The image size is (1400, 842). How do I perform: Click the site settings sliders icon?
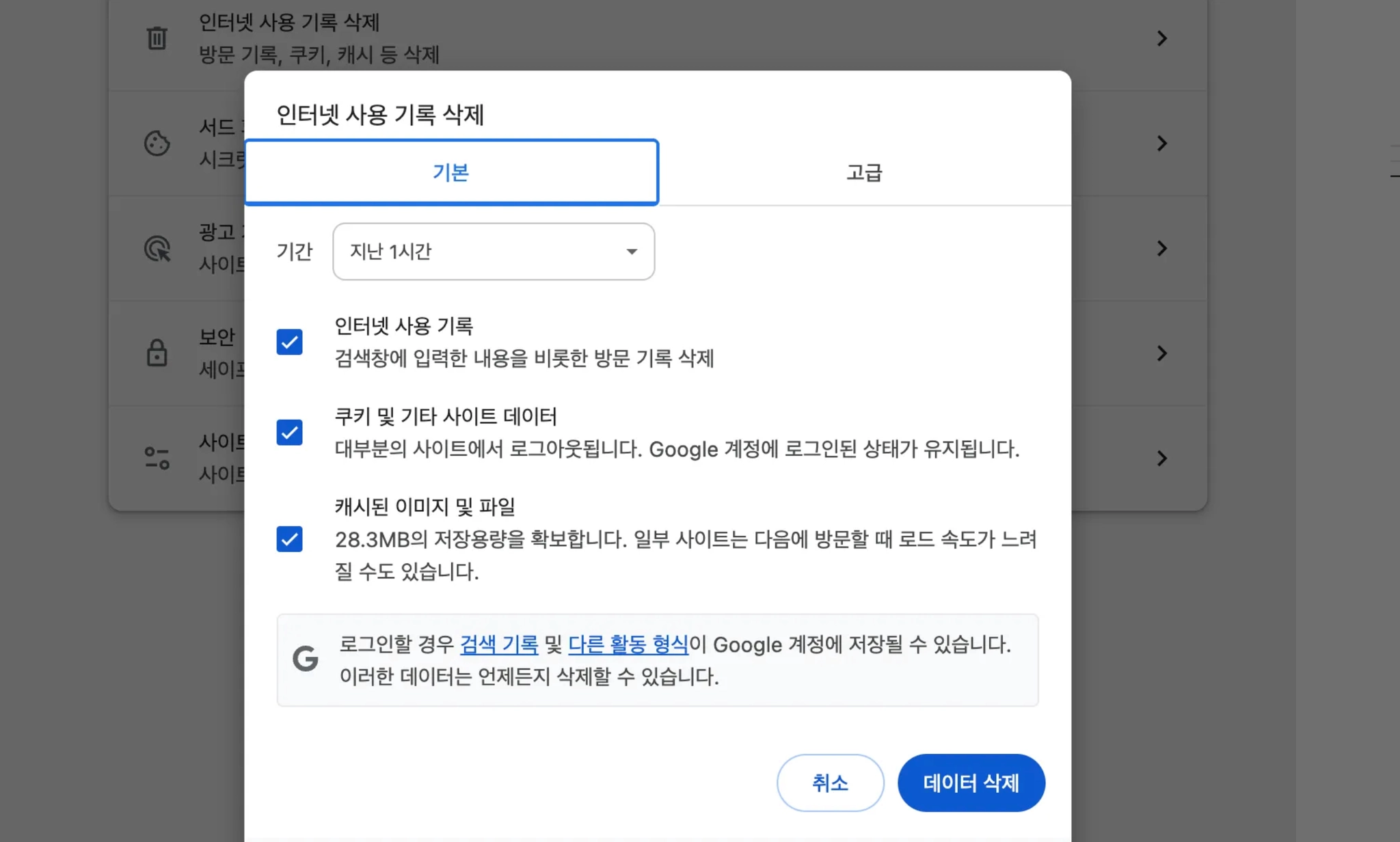click(x=157, y=458)
